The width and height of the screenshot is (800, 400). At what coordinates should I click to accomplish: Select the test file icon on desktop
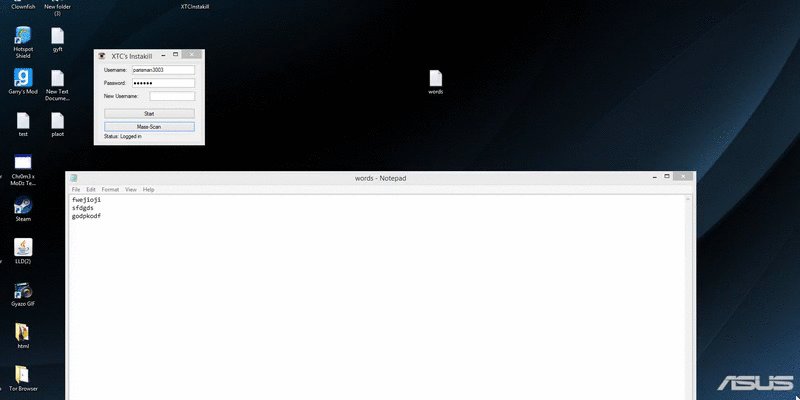tap(23, 124)
